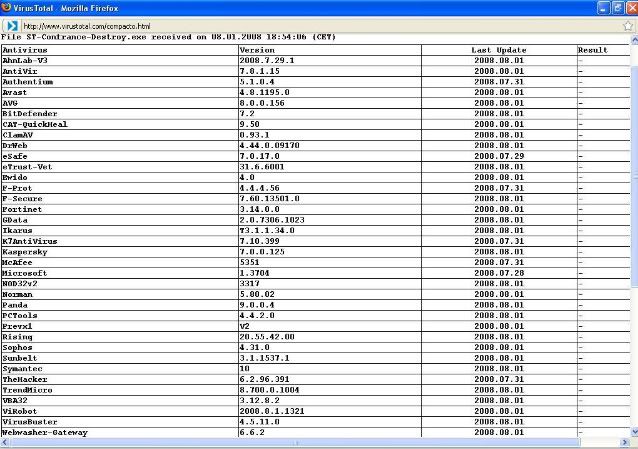Minimize the Firefox window
638x449 pixels.
coord(603,8)
